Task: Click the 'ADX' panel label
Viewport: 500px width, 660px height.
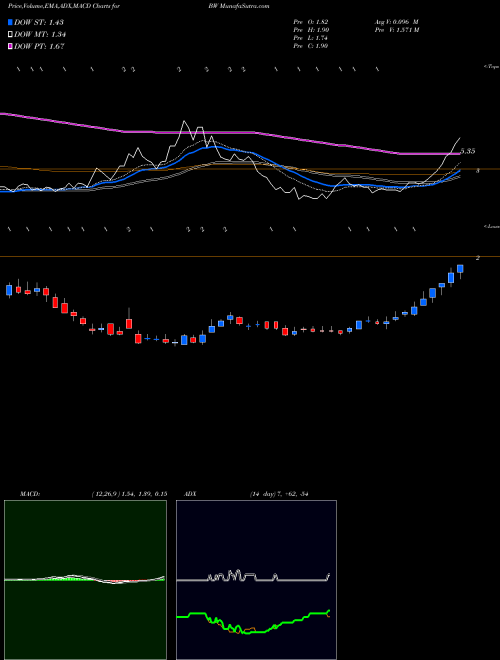Action: tap(190, 494)
